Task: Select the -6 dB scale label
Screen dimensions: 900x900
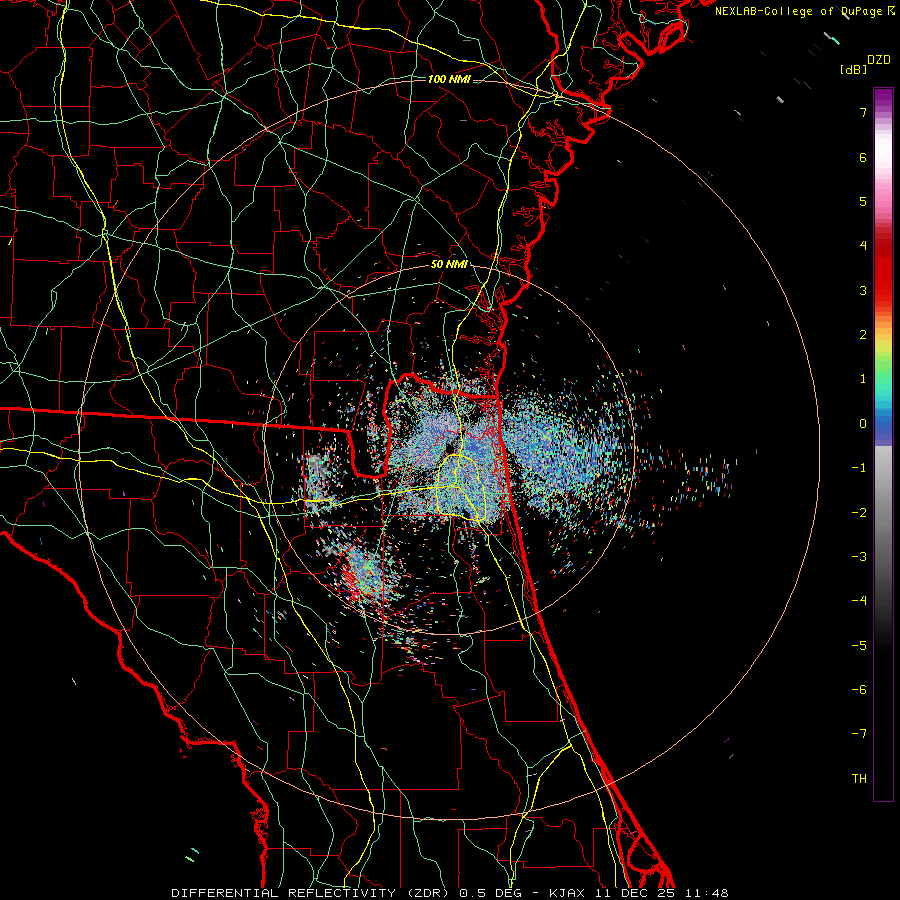Action: (859, 689)
